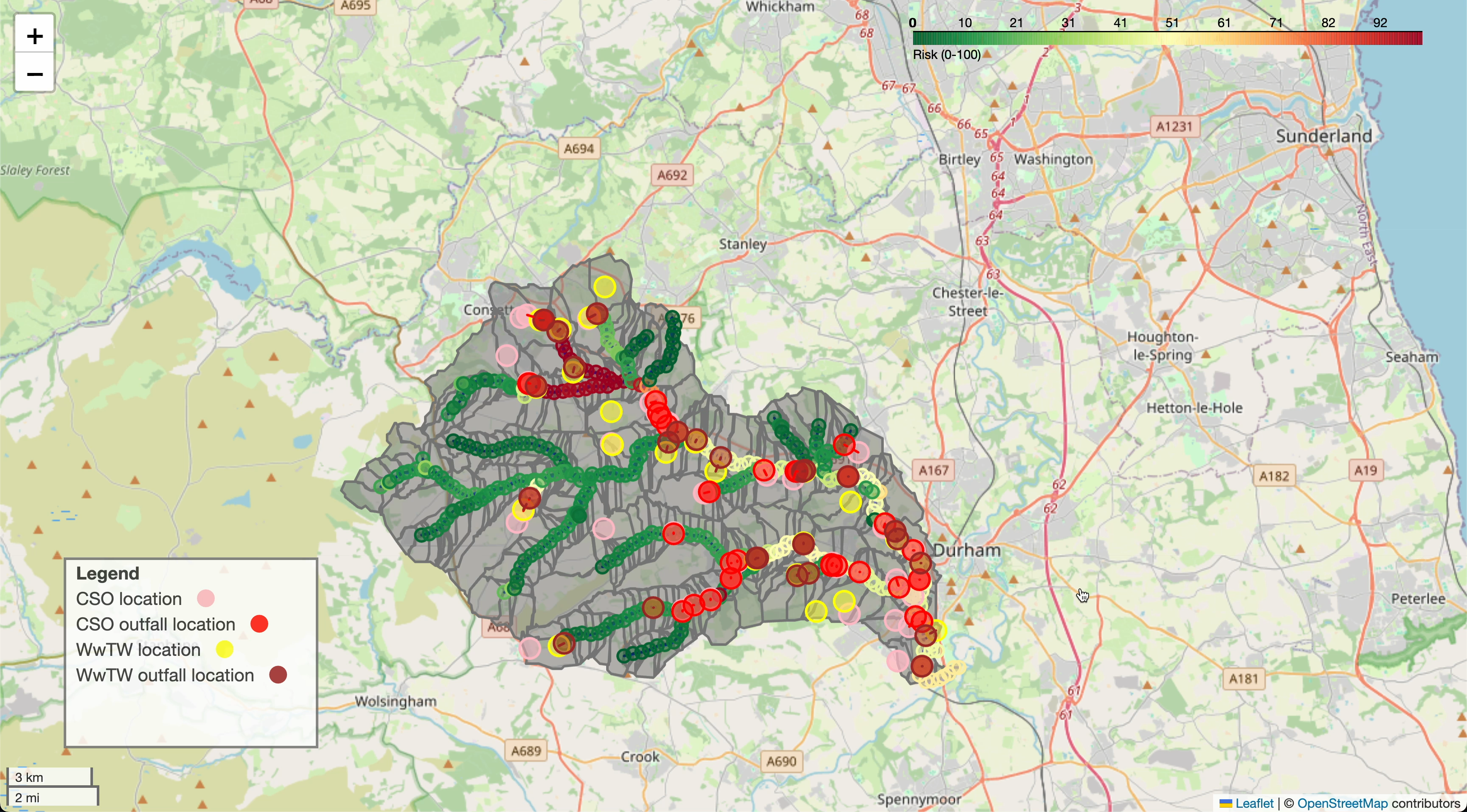Click the '2 mi' scale bar
The width and height of the screenshot is (1467, 812).
(52, 797)
